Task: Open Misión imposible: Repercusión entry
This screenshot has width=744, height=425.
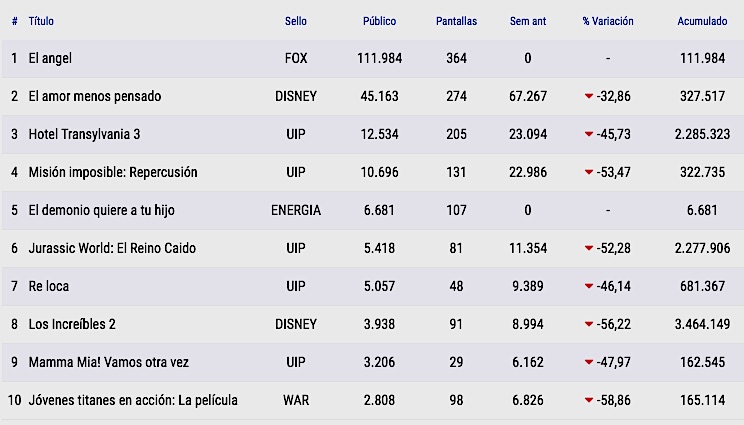Action: pos(113,172)
